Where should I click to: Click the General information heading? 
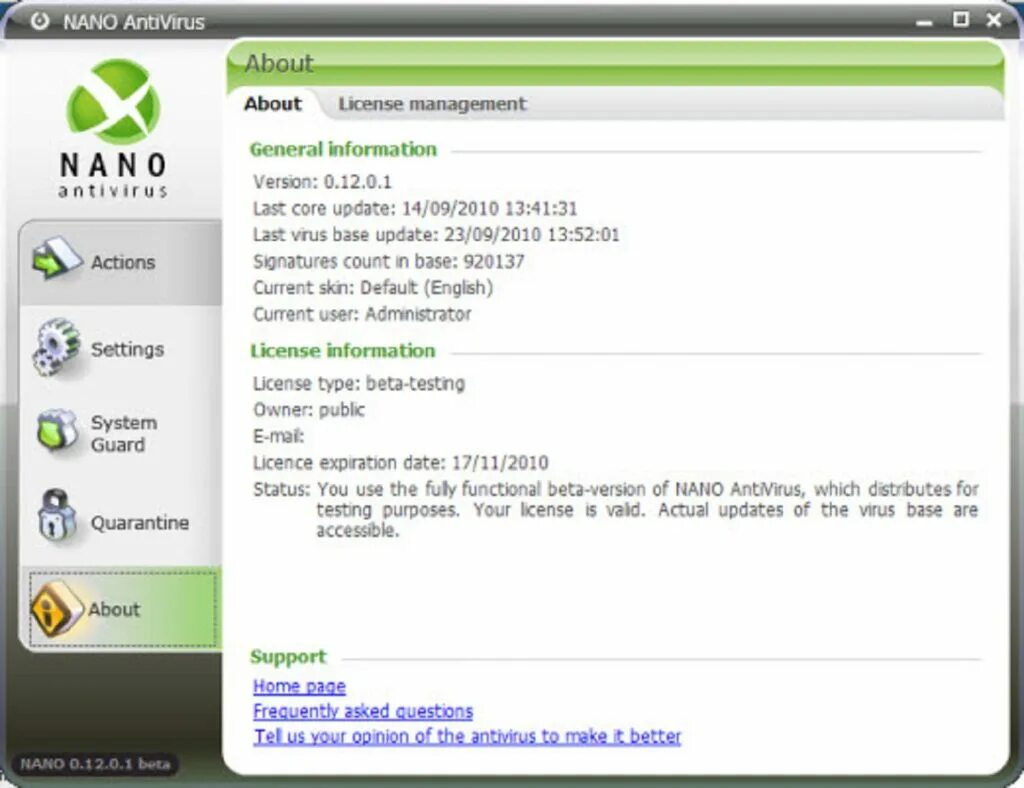pos(343,150)
